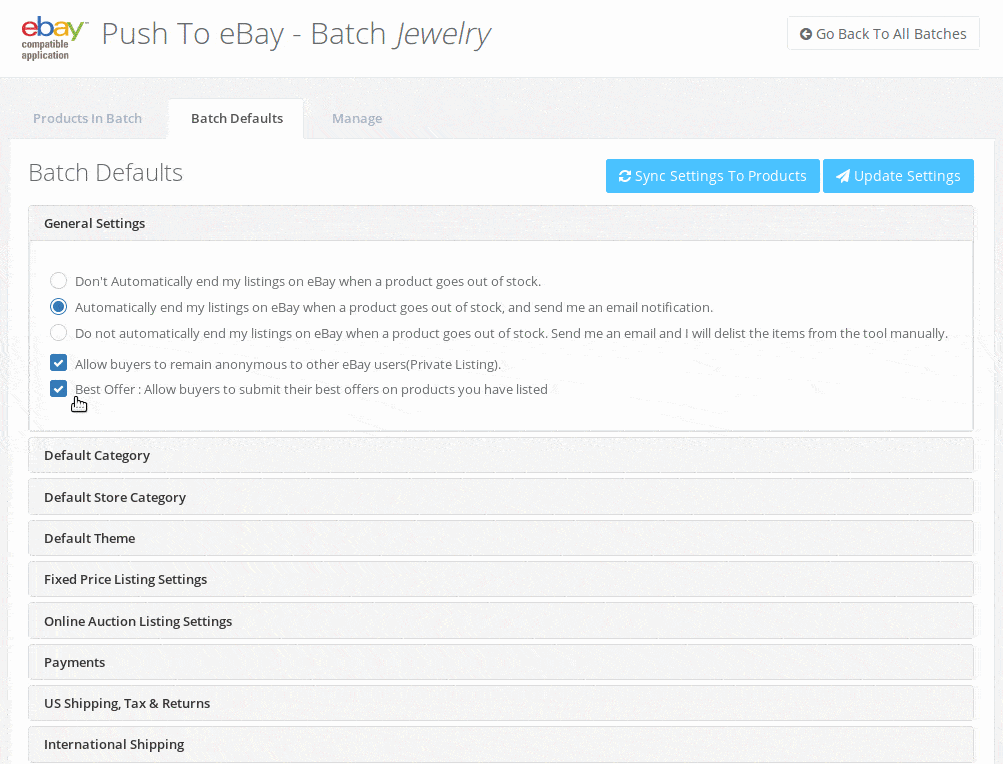Expand Fixed Price Listing Settings
The width and height of the screenshot is (1003, 764).
(126, 579)
